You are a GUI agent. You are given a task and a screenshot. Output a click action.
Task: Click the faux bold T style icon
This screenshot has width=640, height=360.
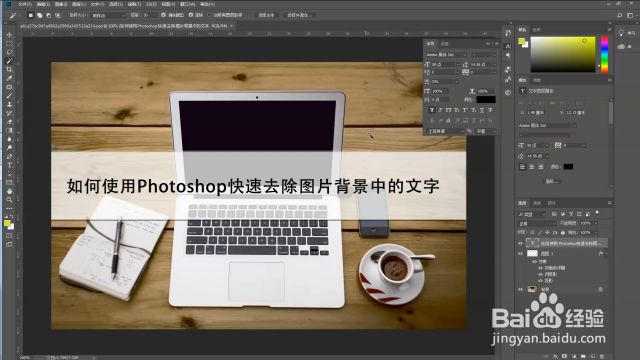pos(432,110)
